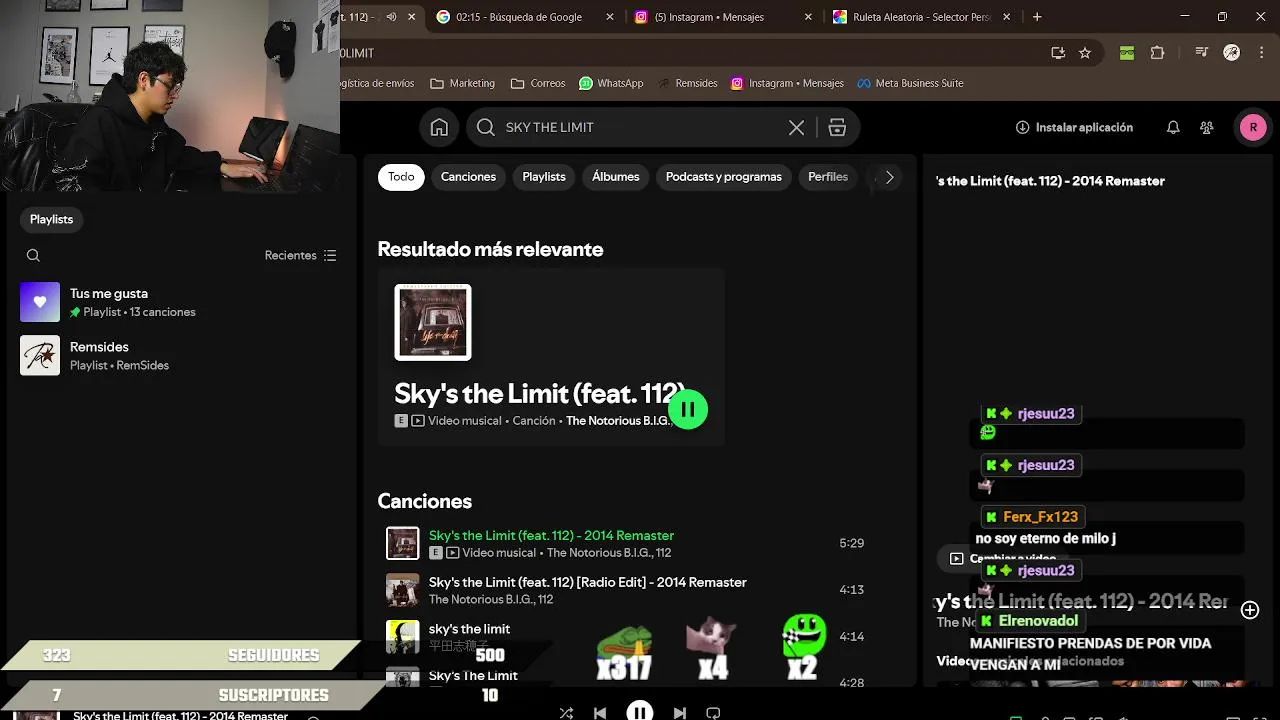The image size is (1280, 720).
Task: Click Instalar aplicación
Action: pyautogui.click(x=1074, y=127)
